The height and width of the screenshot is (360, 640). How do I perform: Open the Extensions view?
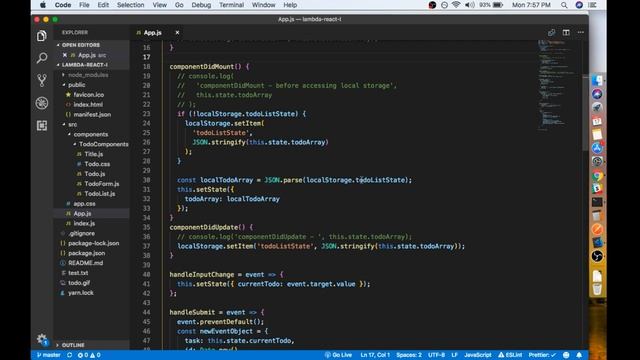point(42,126)
